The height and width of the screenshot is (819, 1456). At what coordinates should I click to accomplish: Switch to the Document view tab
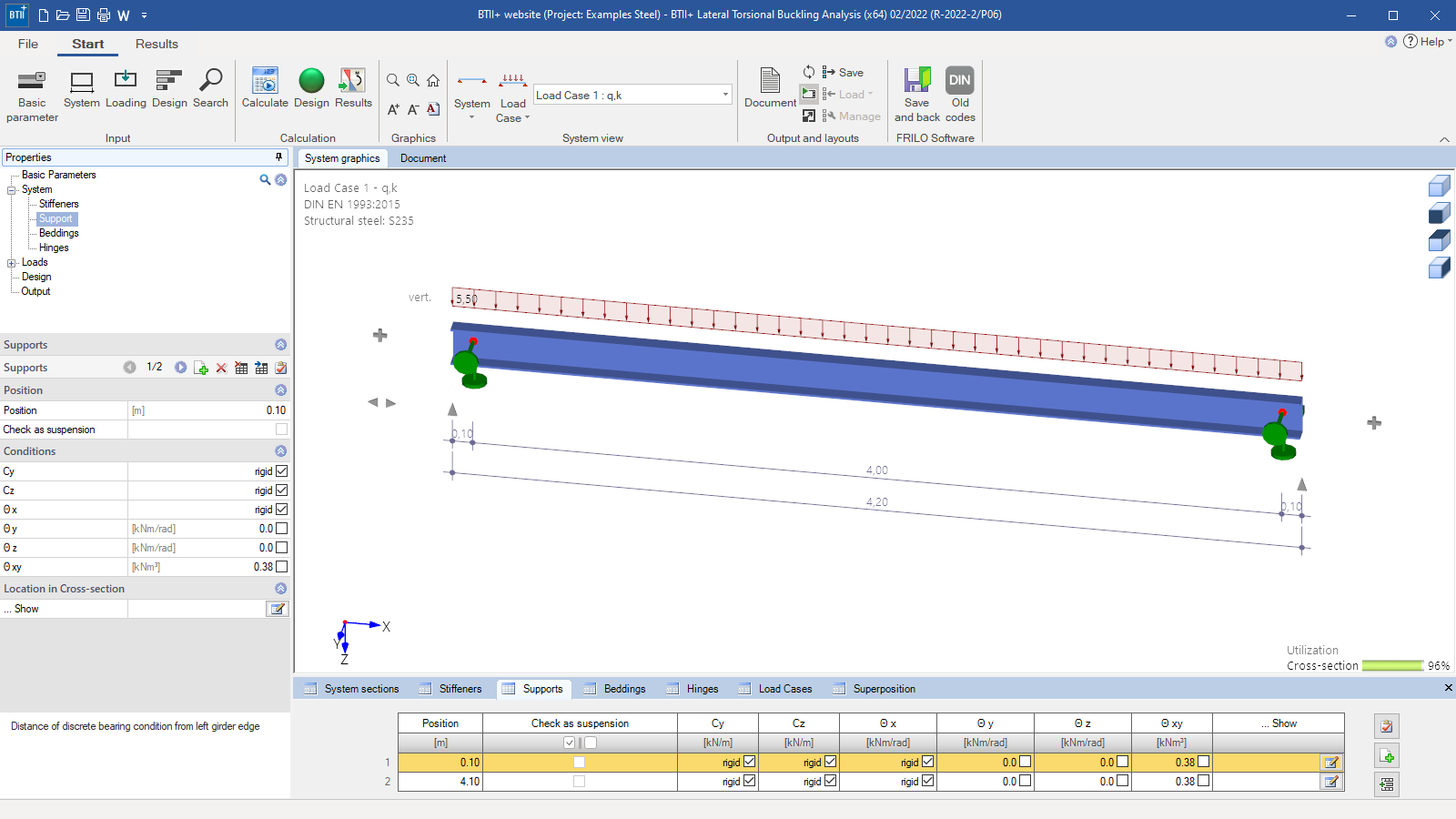point(423,158)
